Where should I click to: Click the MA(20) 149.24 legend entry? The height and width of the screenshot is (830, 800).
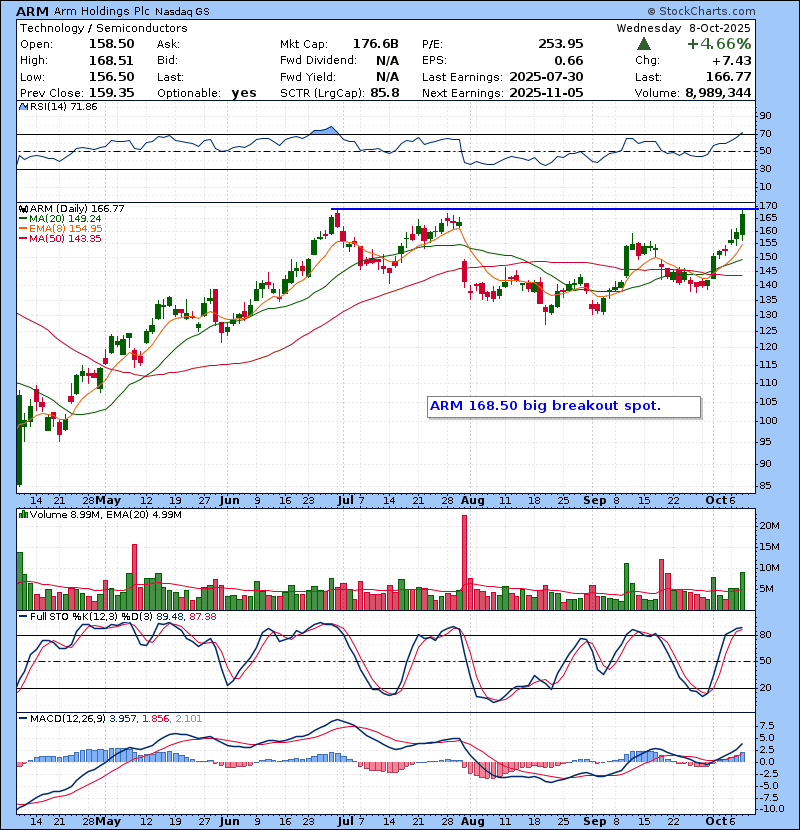[60, 219]
